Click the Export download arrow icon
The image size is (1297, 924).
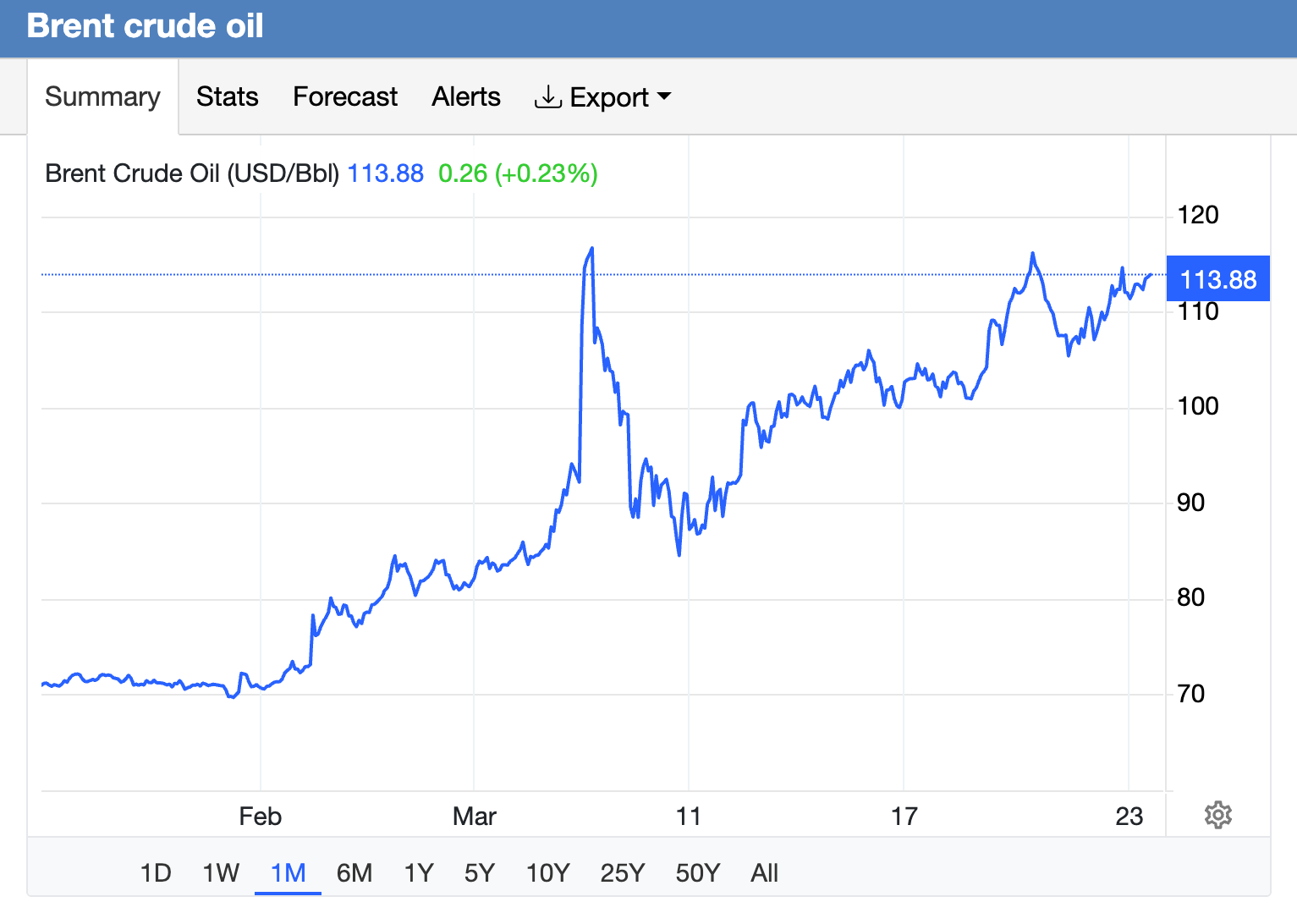click(x=548, y=96)
